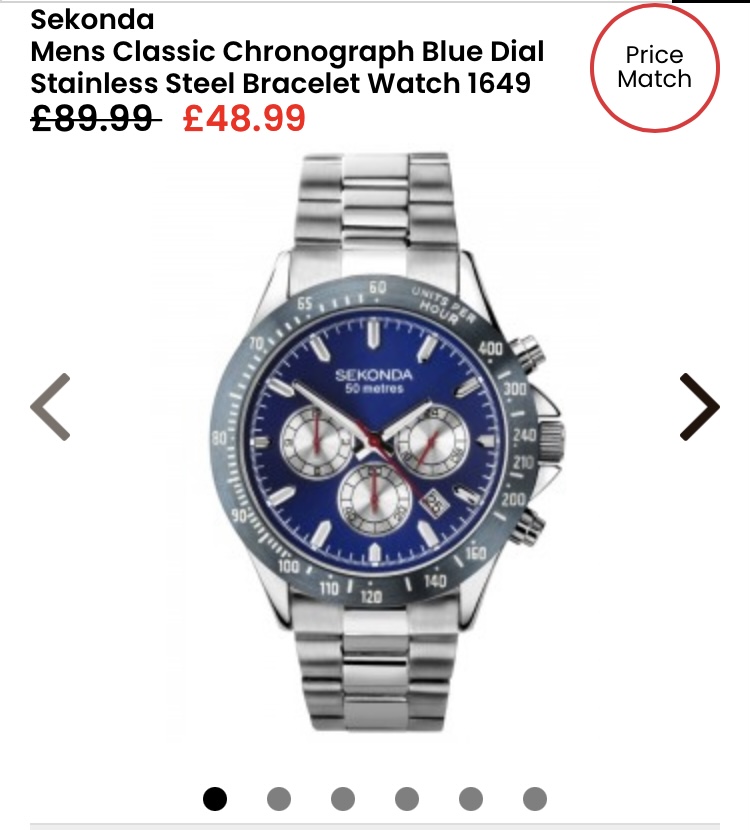
Task: Click the Mens Classic Chronograph product title
Action: [x=287, y=67]
